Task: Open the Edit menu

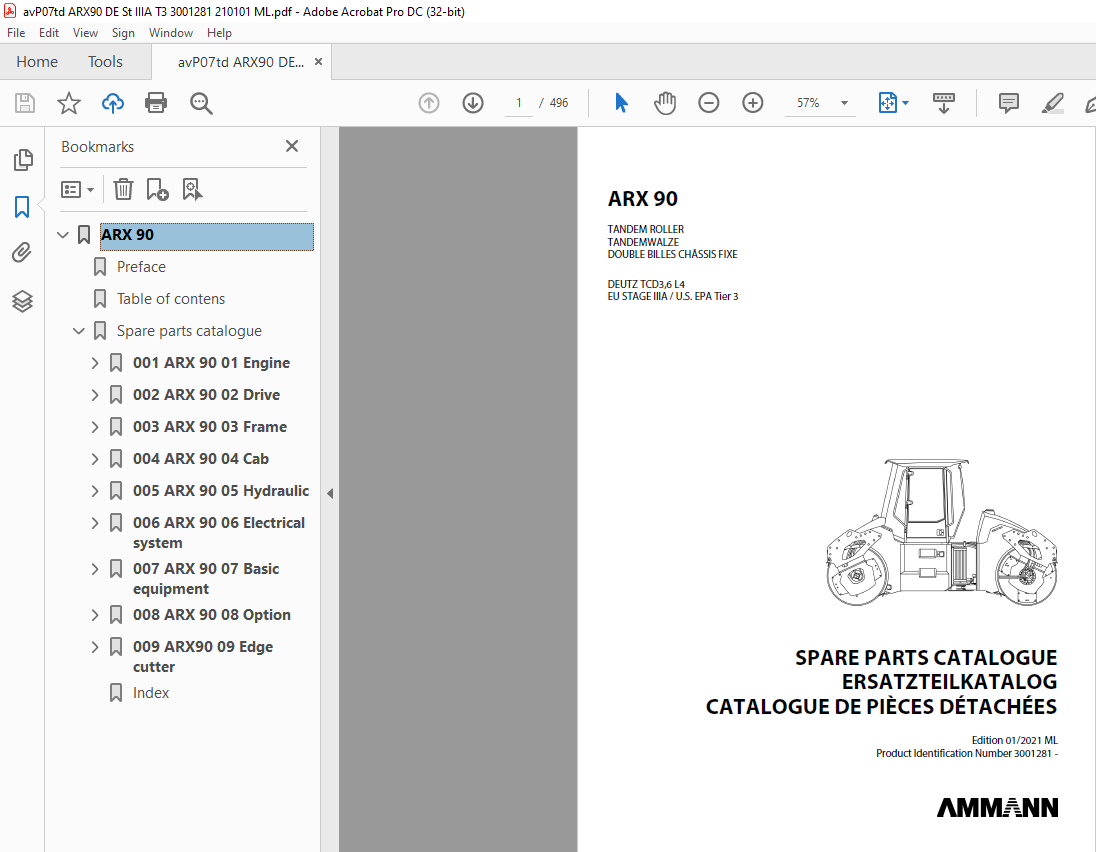Action: point(49,33)
